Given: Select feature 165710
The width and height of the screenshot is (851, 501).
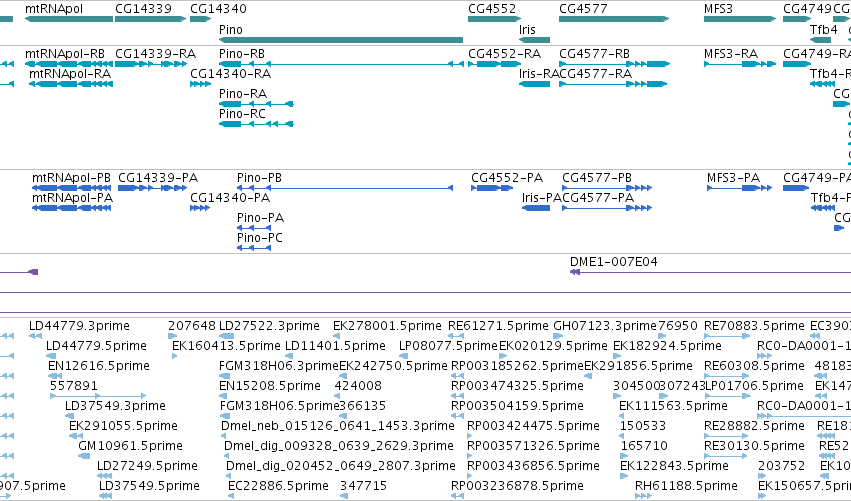Looking at the screenshot, I should click(x=644, y=446).
